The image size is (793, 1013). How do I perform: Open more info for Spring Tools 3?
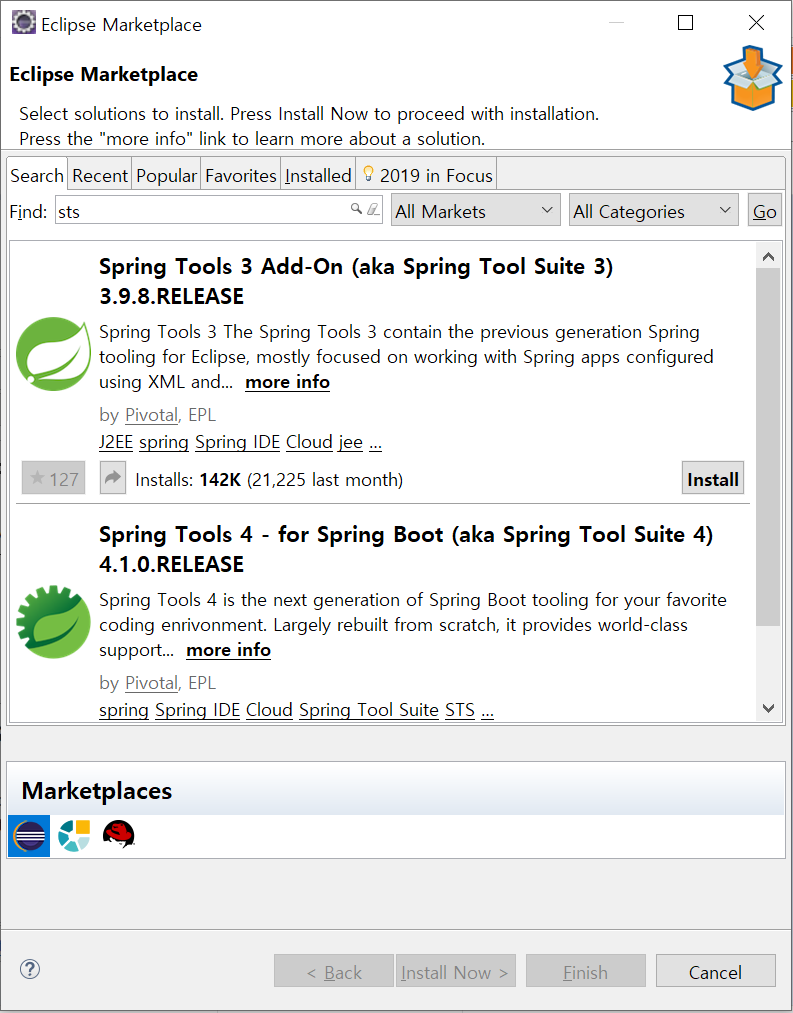pos(288,382)
